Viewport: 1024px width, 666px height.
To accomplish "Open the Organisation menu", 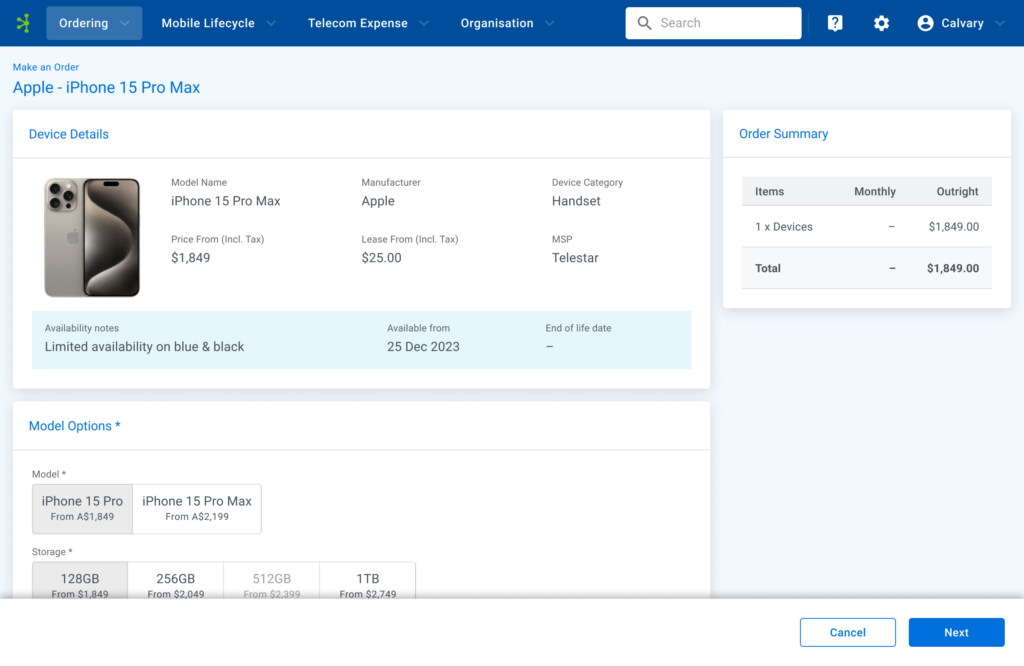I will (508, 23).
